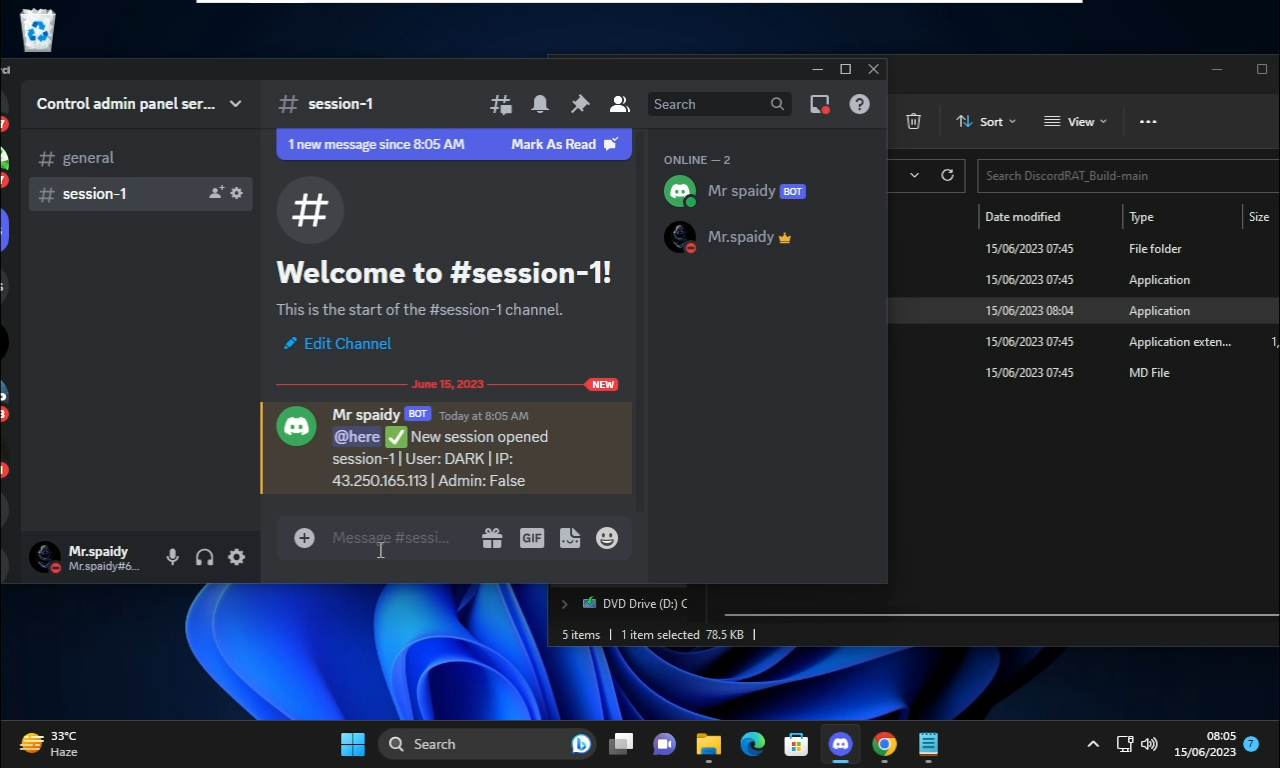Click delete trash icon in File Explorer
1280x768 pixels.
click(913, 121)
